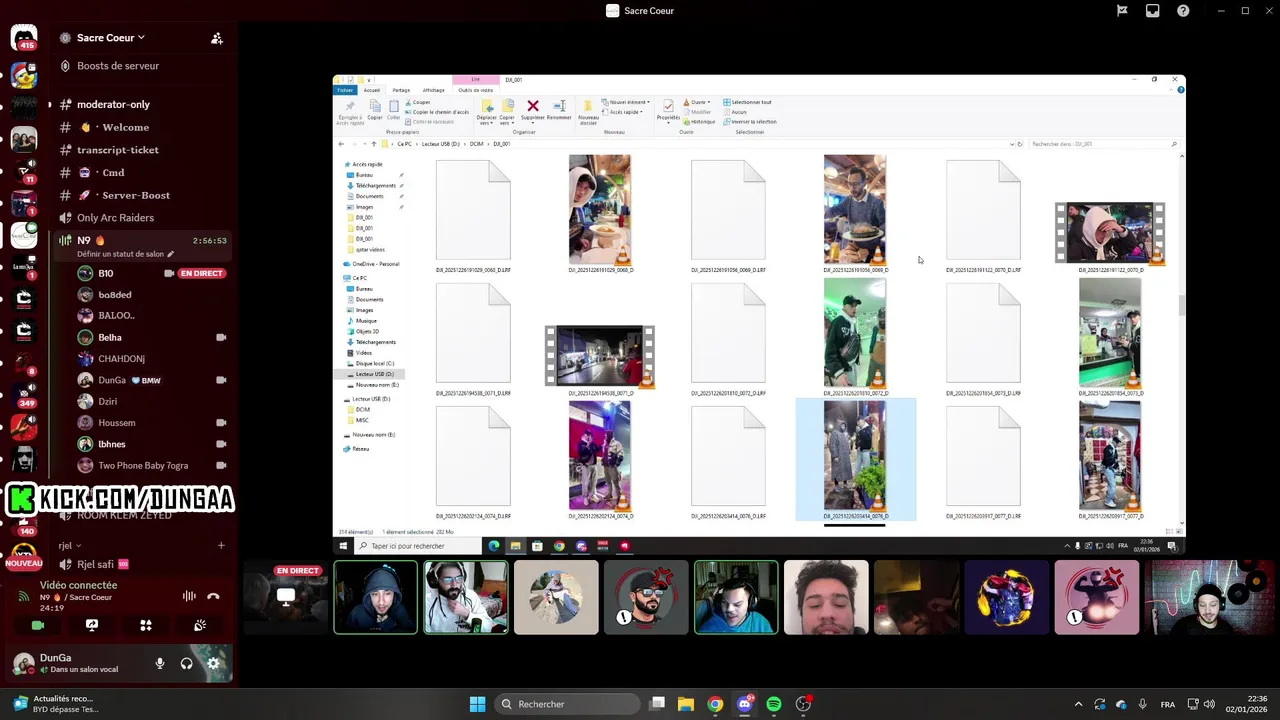Toggle noise suppression waveform icon

(189, 596)
